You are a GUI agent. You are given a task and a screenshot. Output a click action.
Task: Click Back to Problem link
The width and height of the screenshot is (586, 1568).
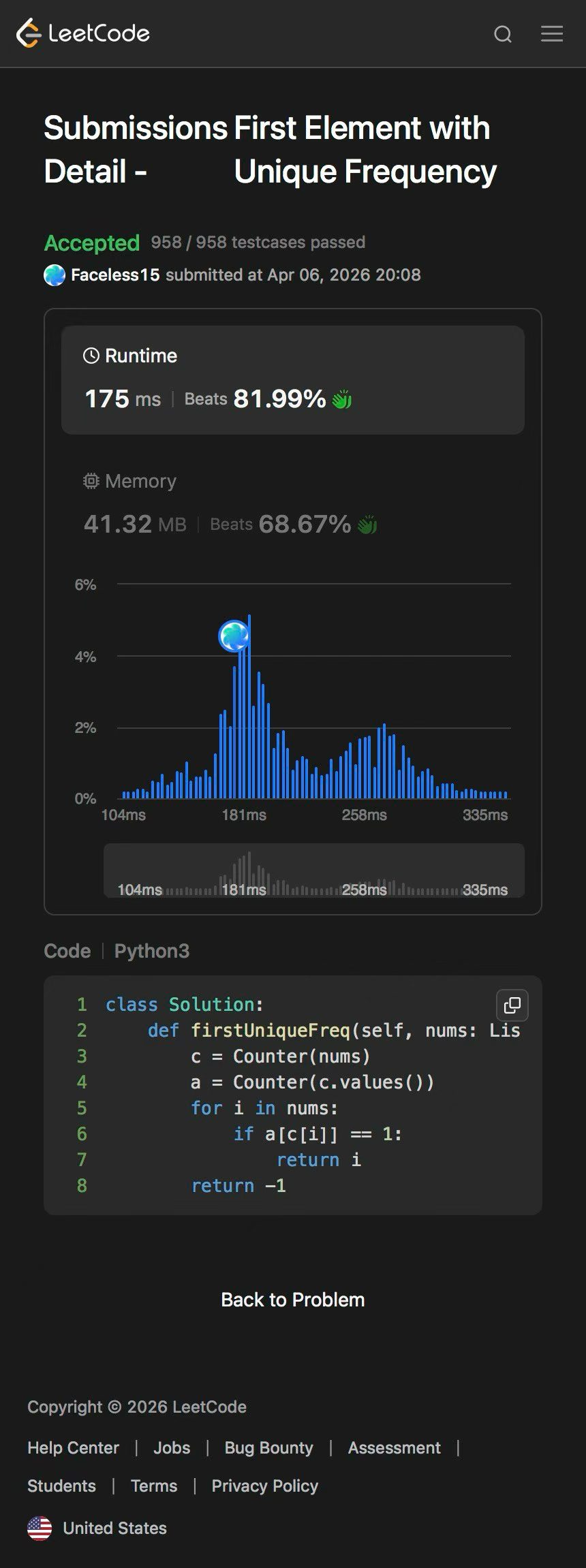[293, 1300]
